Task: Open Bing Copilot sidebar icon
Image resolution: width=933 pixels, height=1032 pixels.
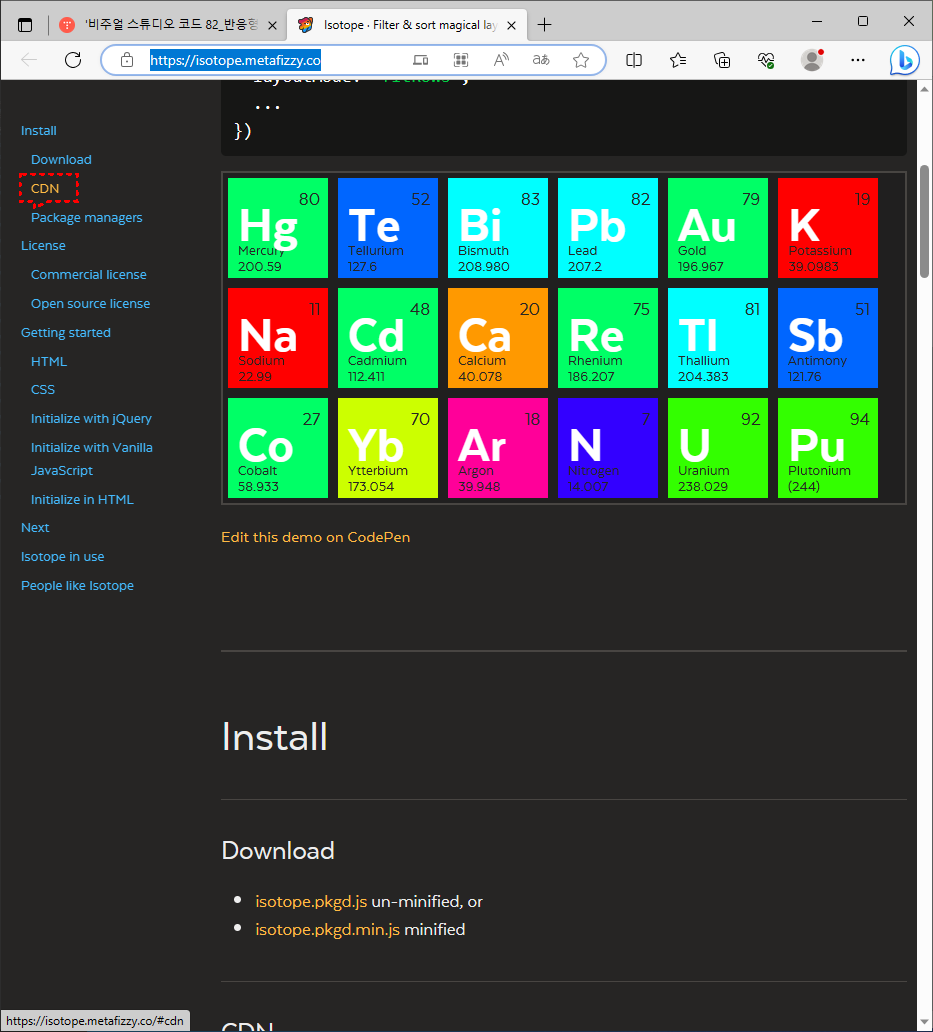Action: (x=904, y=60)
